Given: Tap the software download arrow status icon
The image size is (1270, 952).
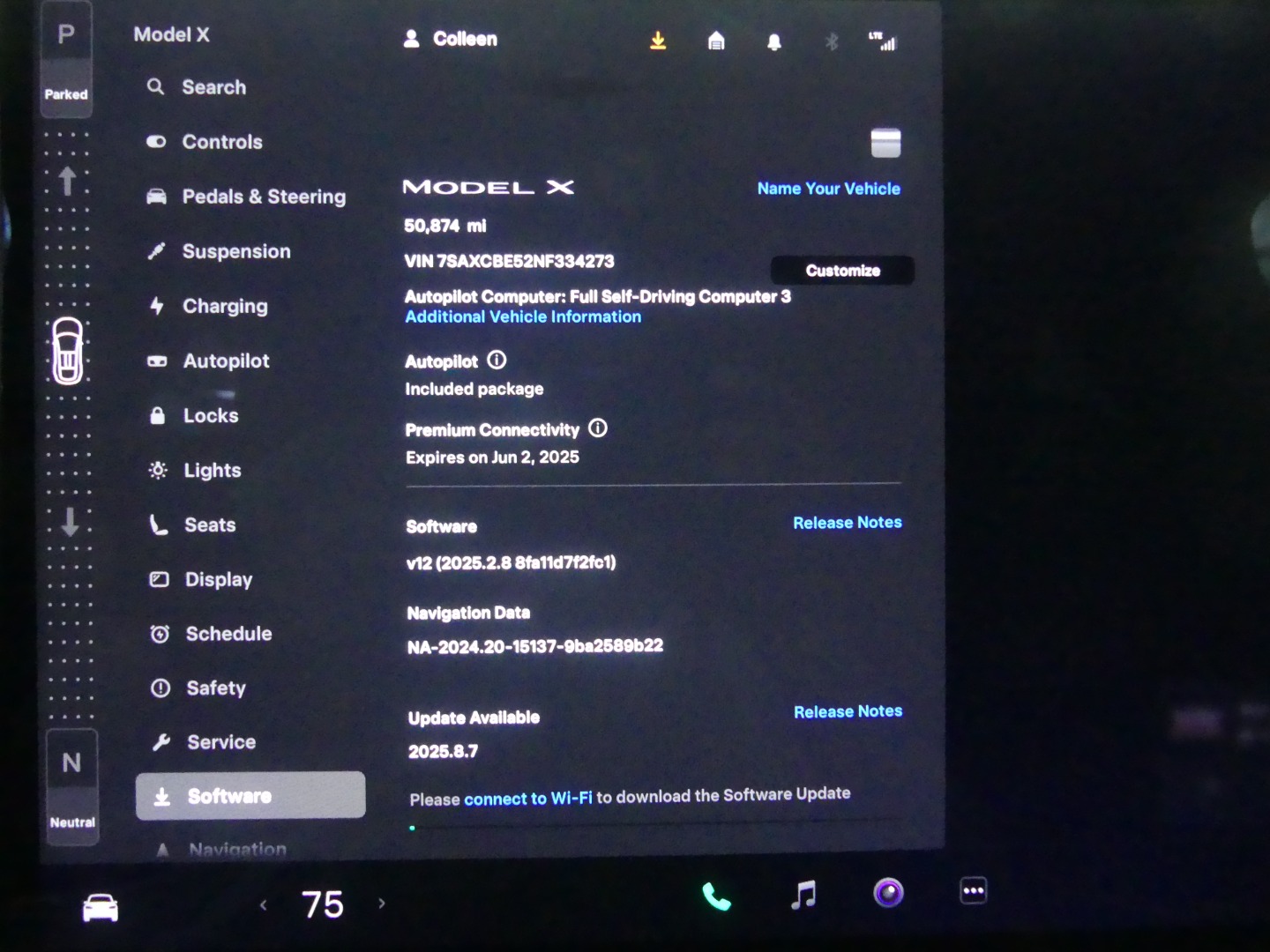Looking at the screenshot, I should 658,41.
